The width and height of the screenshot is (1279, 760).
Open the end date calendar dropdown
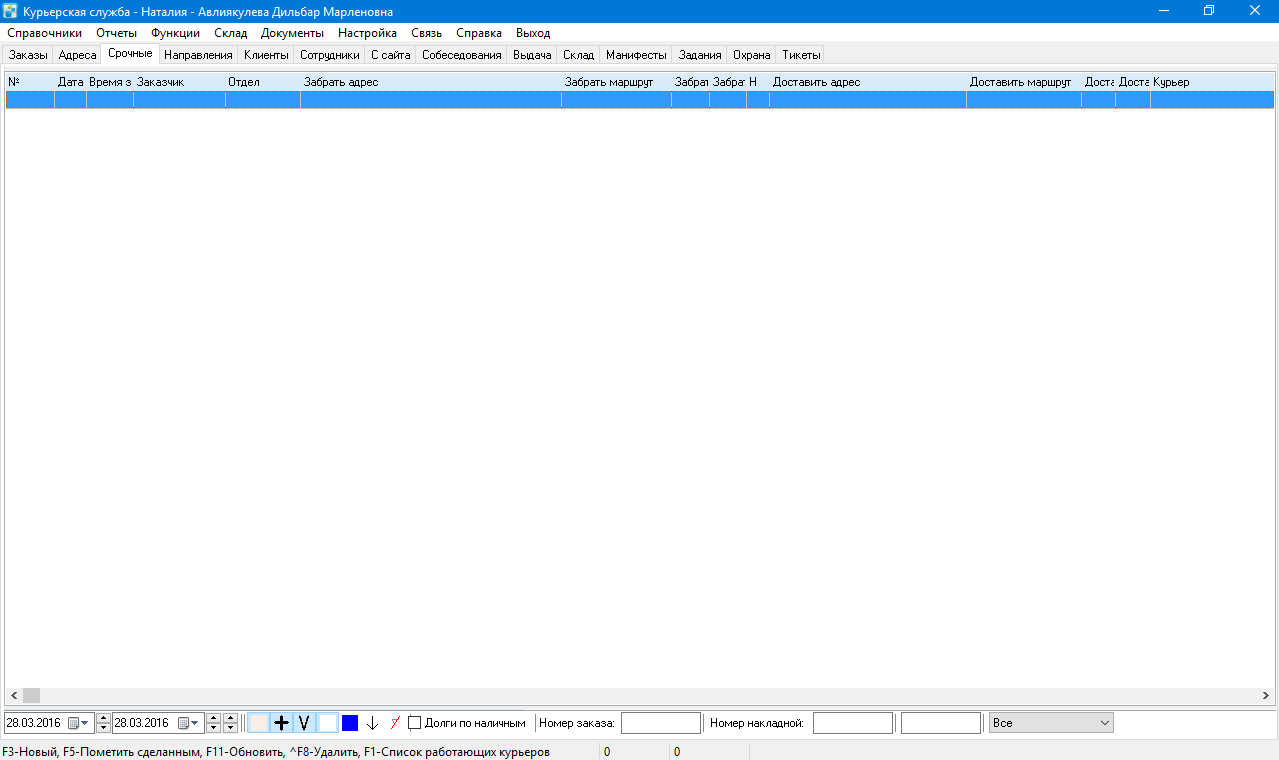[x=188, y=723]
